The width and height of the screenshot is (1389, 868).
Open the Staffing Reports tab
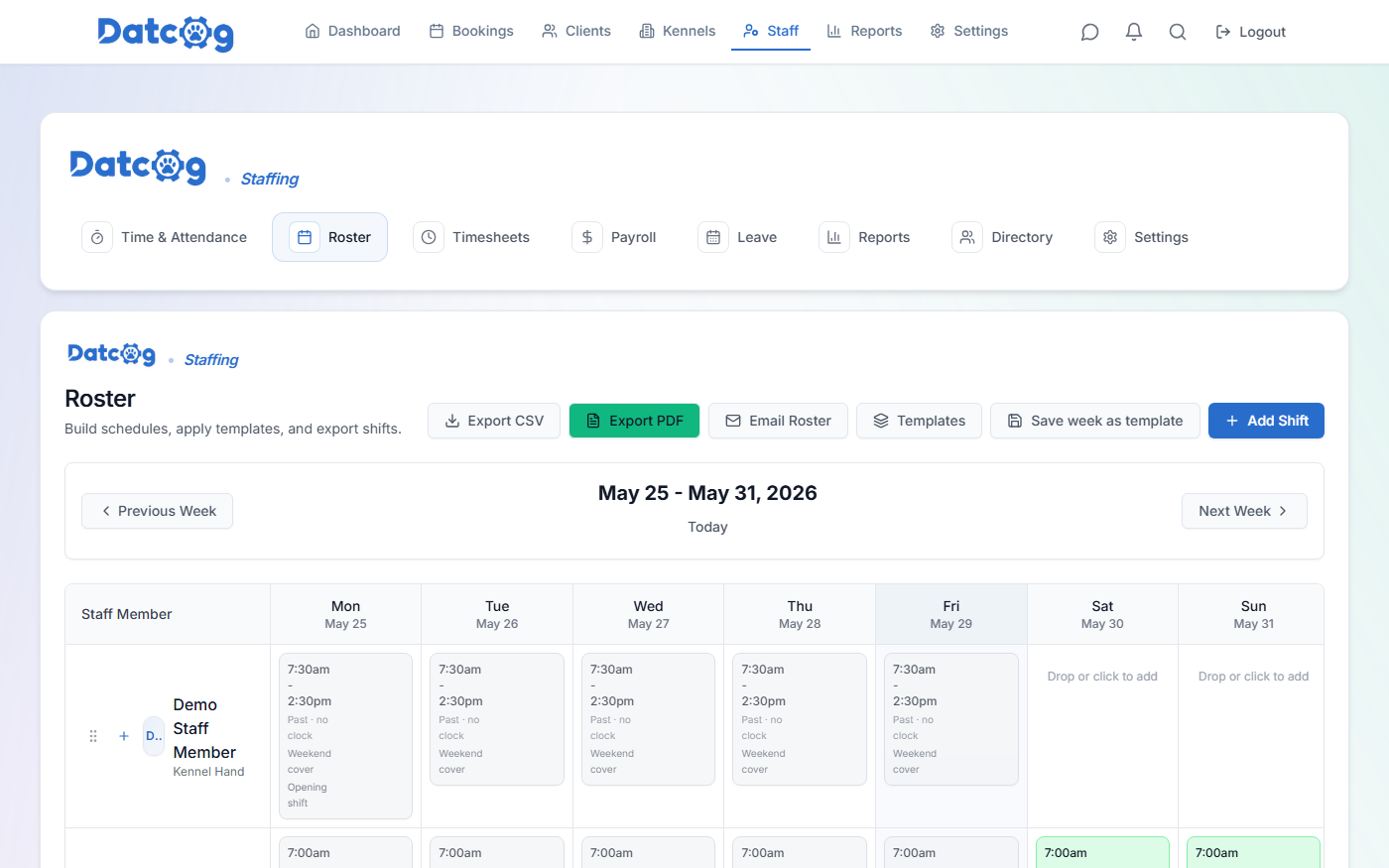(x=864, y=237)
